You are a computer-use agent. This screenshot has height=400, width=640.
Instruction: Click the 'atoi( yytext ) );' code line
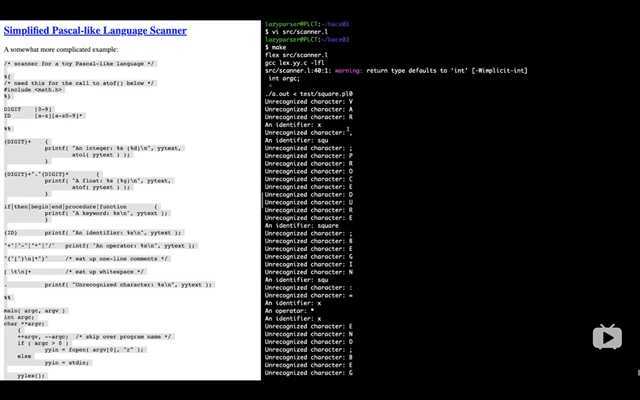[102, 155]
